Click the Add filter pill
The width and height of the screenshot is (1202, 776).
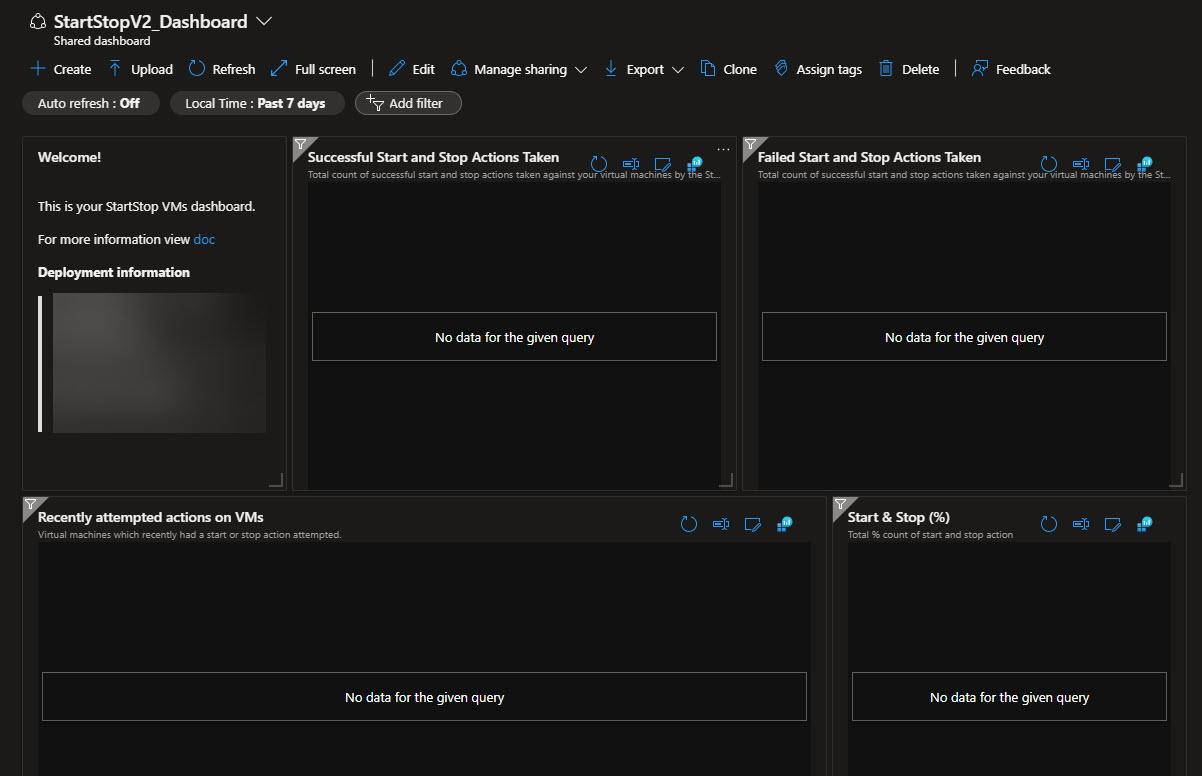coord(408,102)
